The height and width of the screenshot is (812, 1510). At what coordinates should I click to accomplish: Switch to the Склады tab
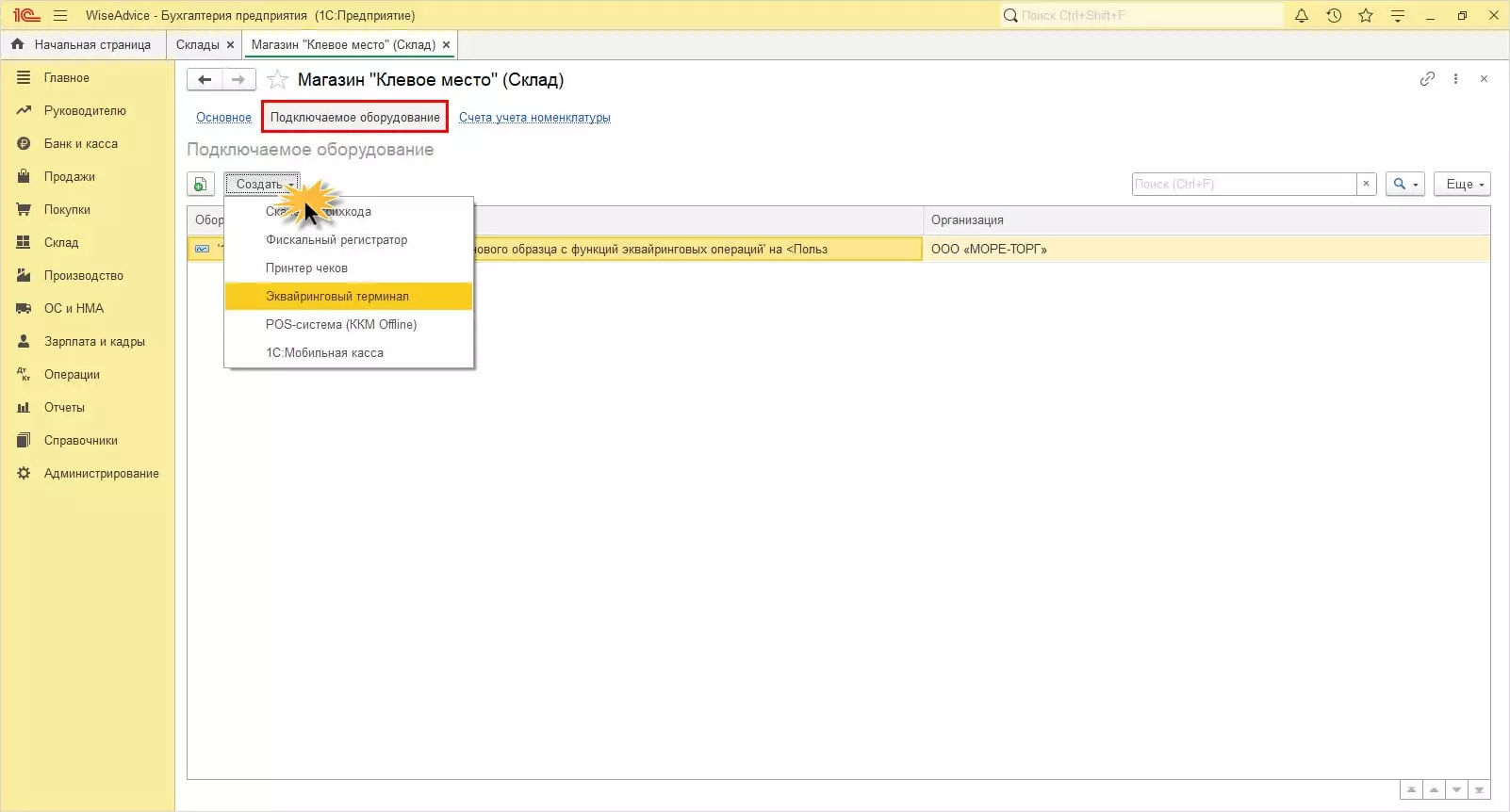click(197, 44)
